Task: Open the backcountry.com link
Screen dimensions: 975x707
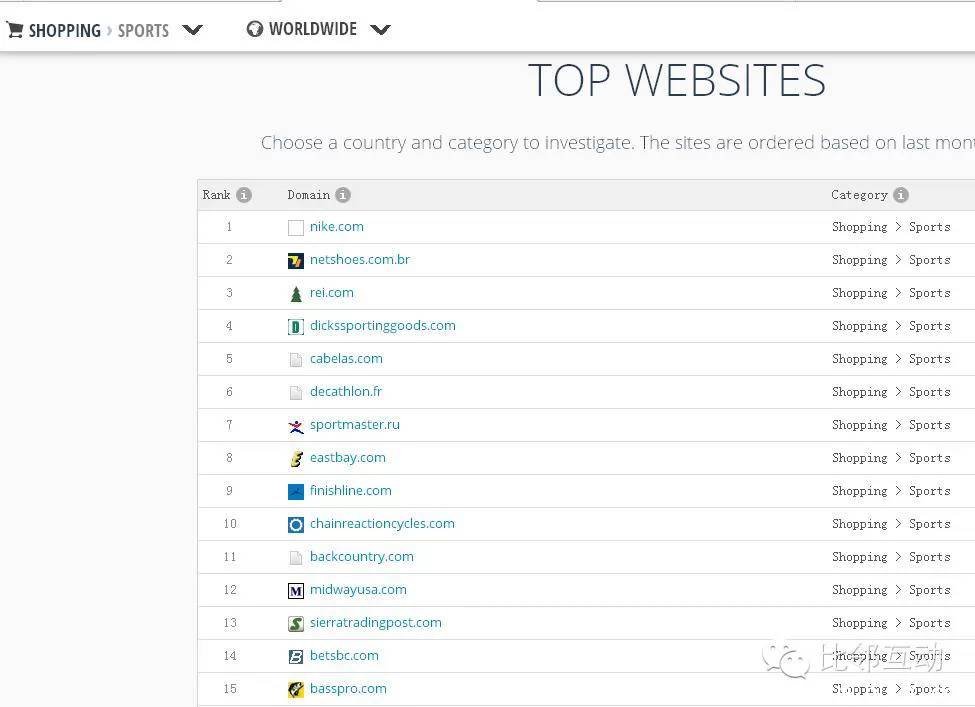Action: tap(362, 557)
